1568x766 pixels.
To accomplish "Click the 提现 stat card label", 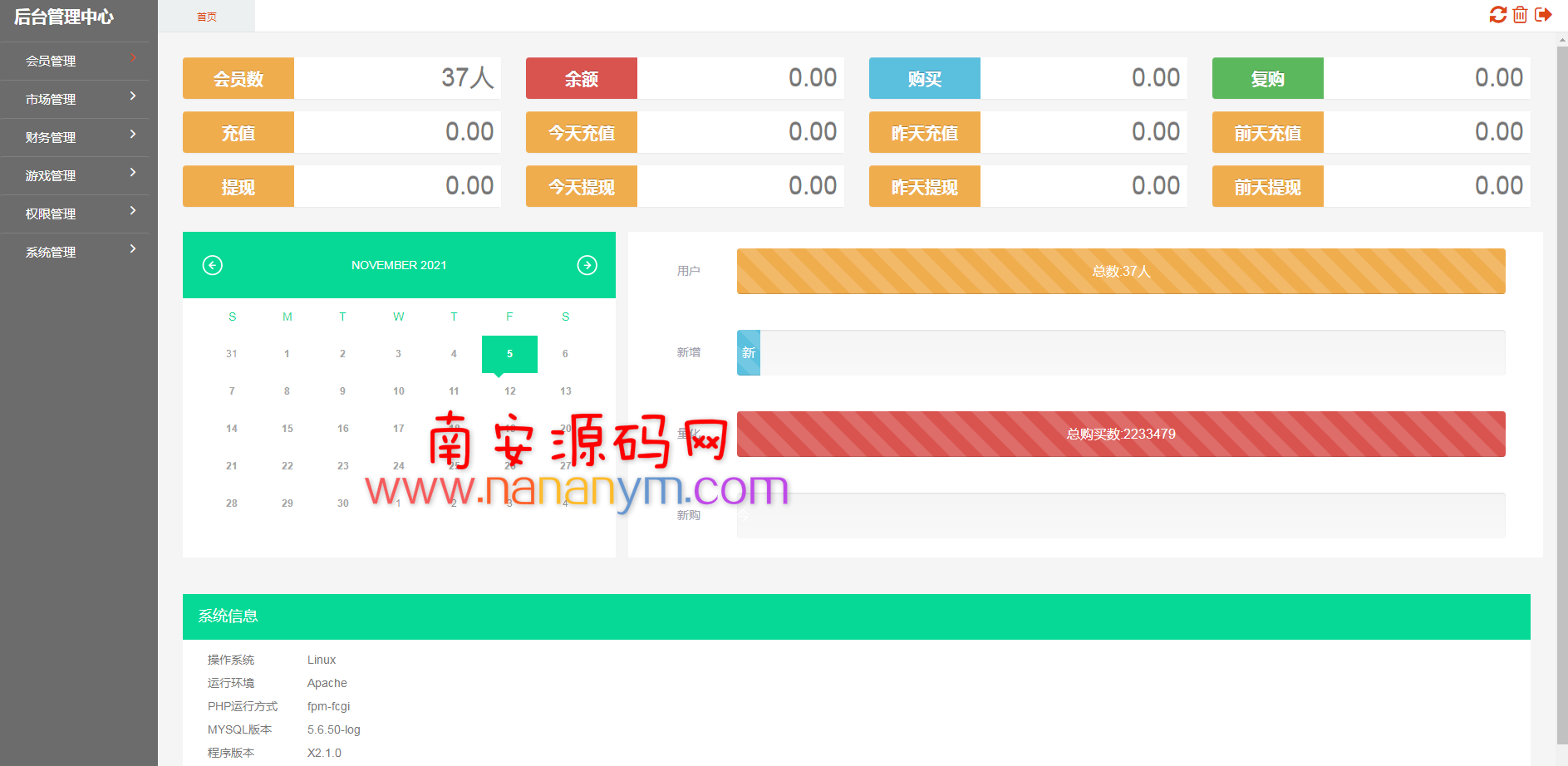I will (238, 186).
